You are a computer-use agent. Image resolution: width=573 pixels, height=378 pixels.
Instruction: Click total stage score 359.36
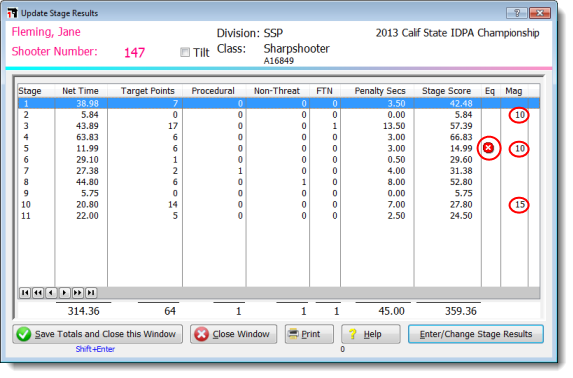(x=461, y=311)
